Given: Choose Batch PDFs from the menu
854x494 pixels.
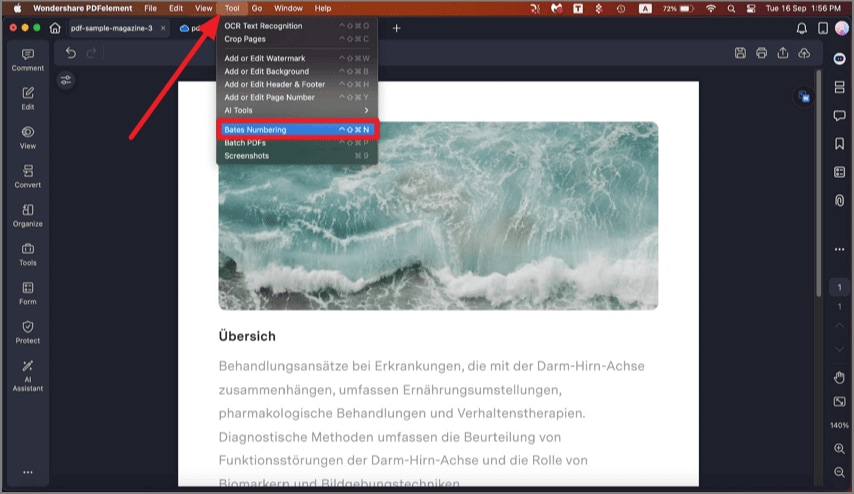Looking at the screenshot, I should tap(297, 143).
